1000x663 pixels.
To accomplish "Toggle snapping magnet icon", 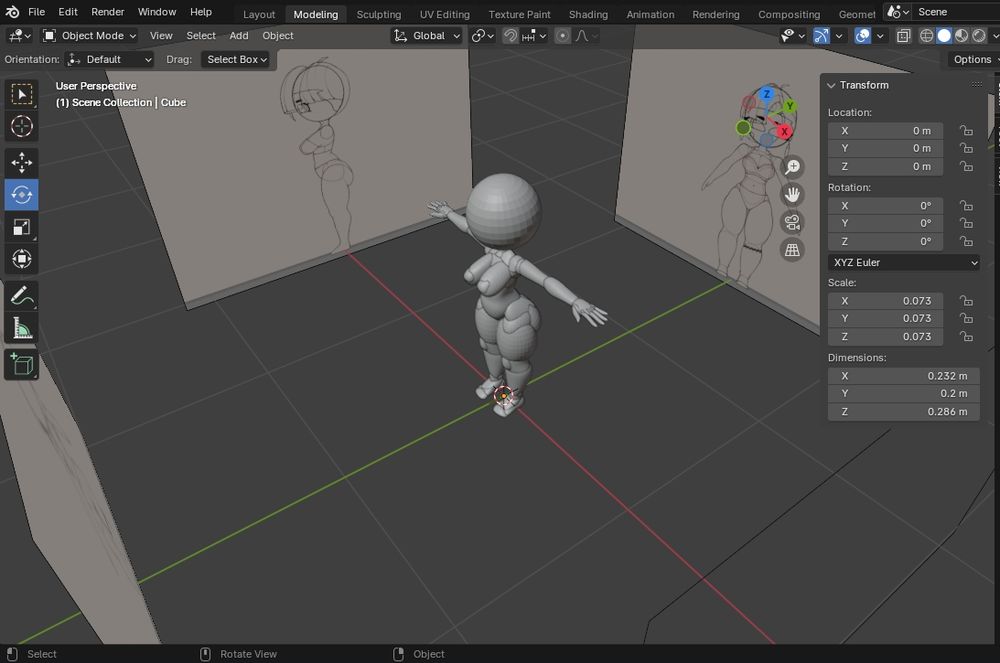I will [x=510, y=36].
